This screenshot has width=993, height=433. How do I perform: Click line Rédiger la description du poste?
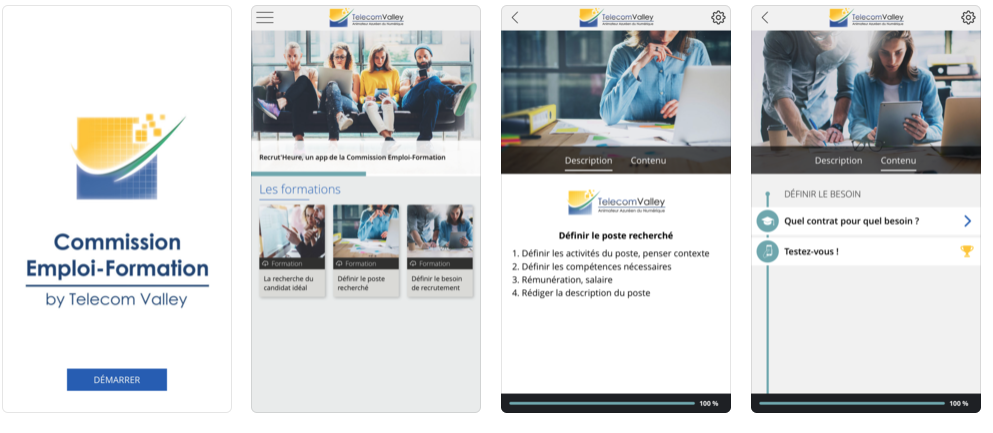pyautogui.click(x=581, y=293)
